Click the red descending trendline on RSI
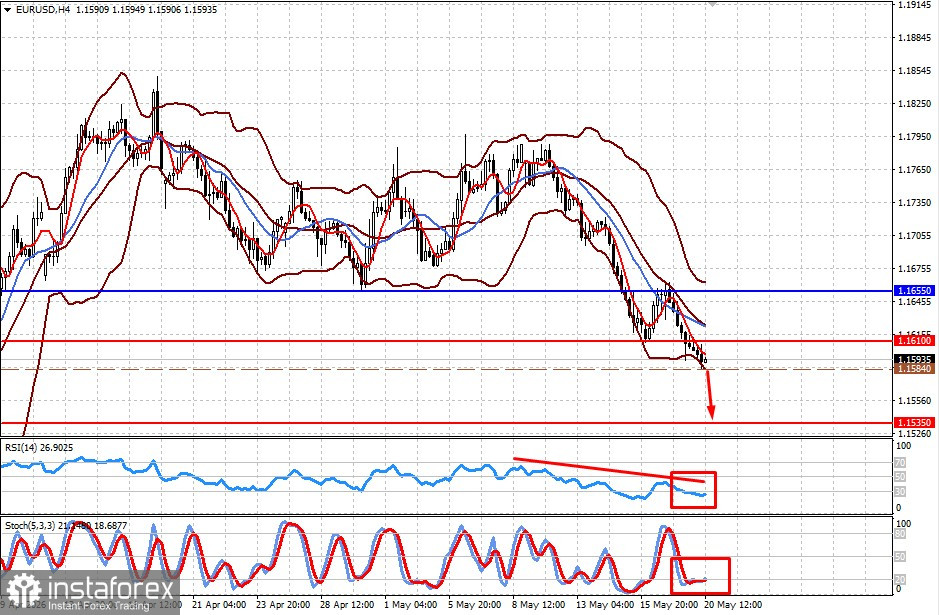 609,470
